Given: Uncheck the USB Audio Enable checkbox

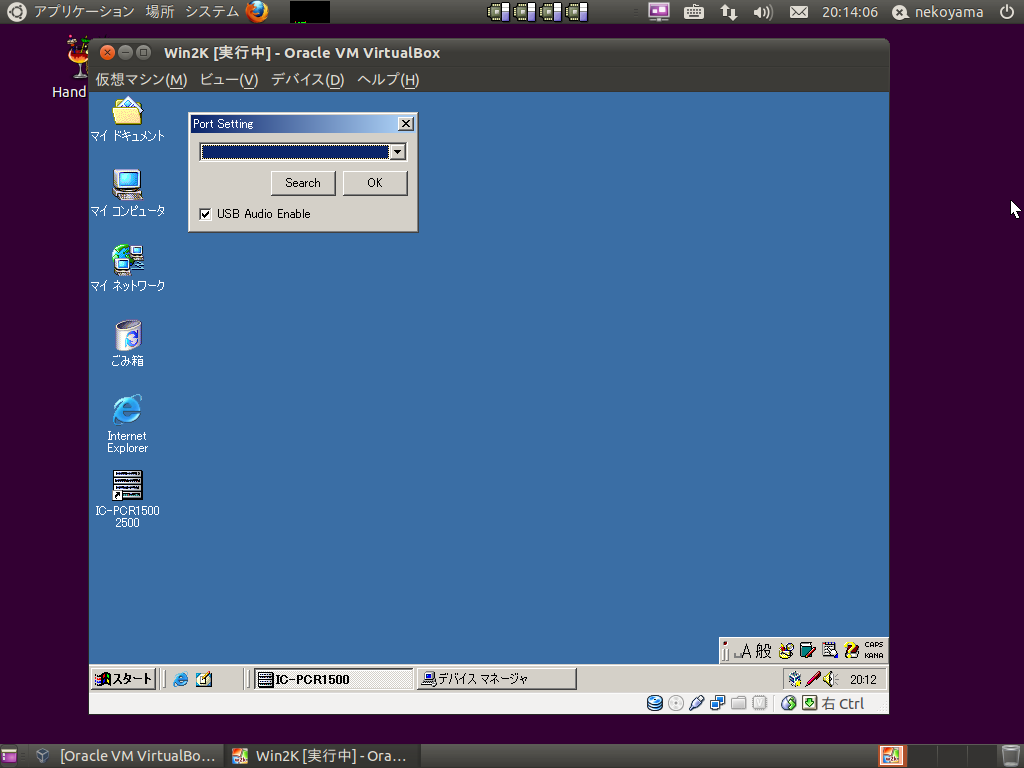Looking at the screenshot, I should click(x=206, y=214).
